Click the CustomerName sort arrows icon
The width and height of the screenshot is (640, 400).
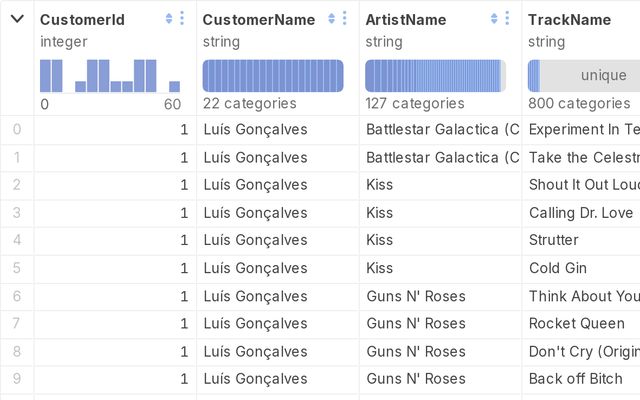point(332,19)
